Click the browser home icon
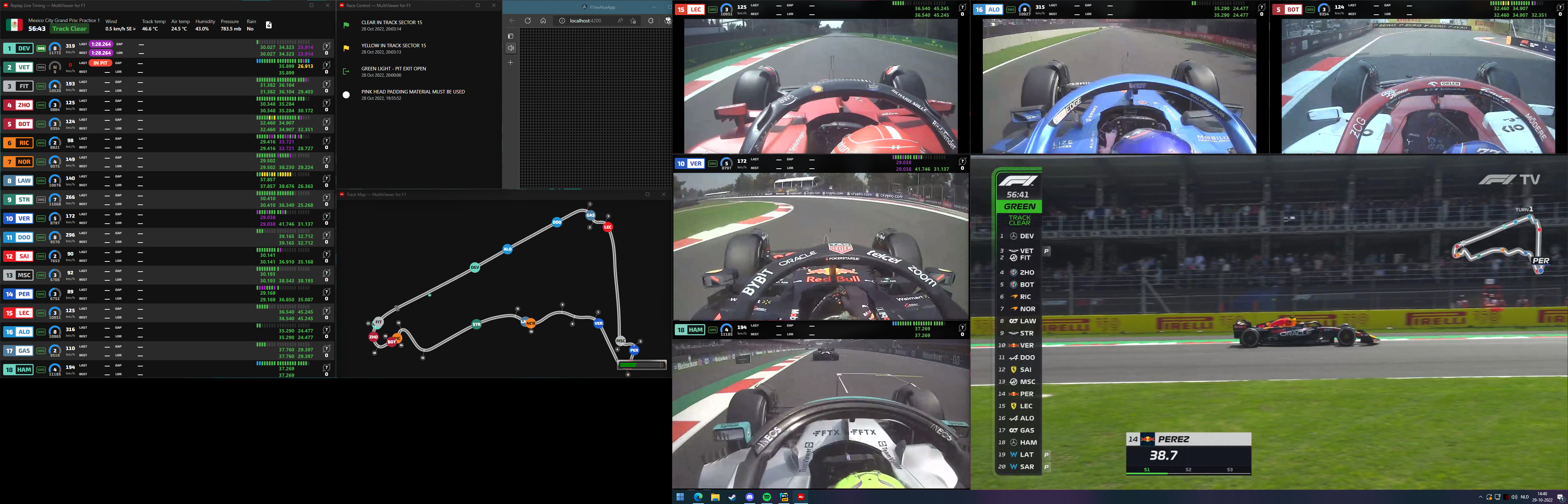 point(543,21)
